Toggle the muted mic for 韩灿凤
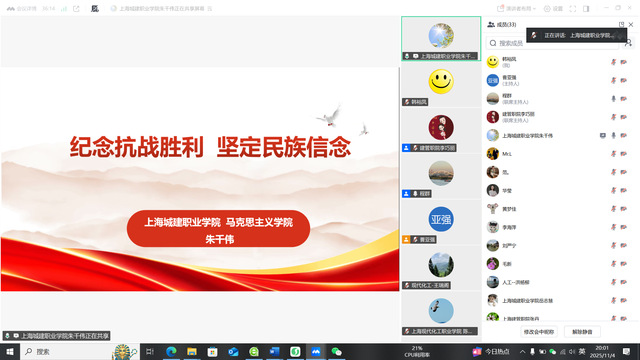This screenshot has height=360, width=640. (x=613, y=62)
